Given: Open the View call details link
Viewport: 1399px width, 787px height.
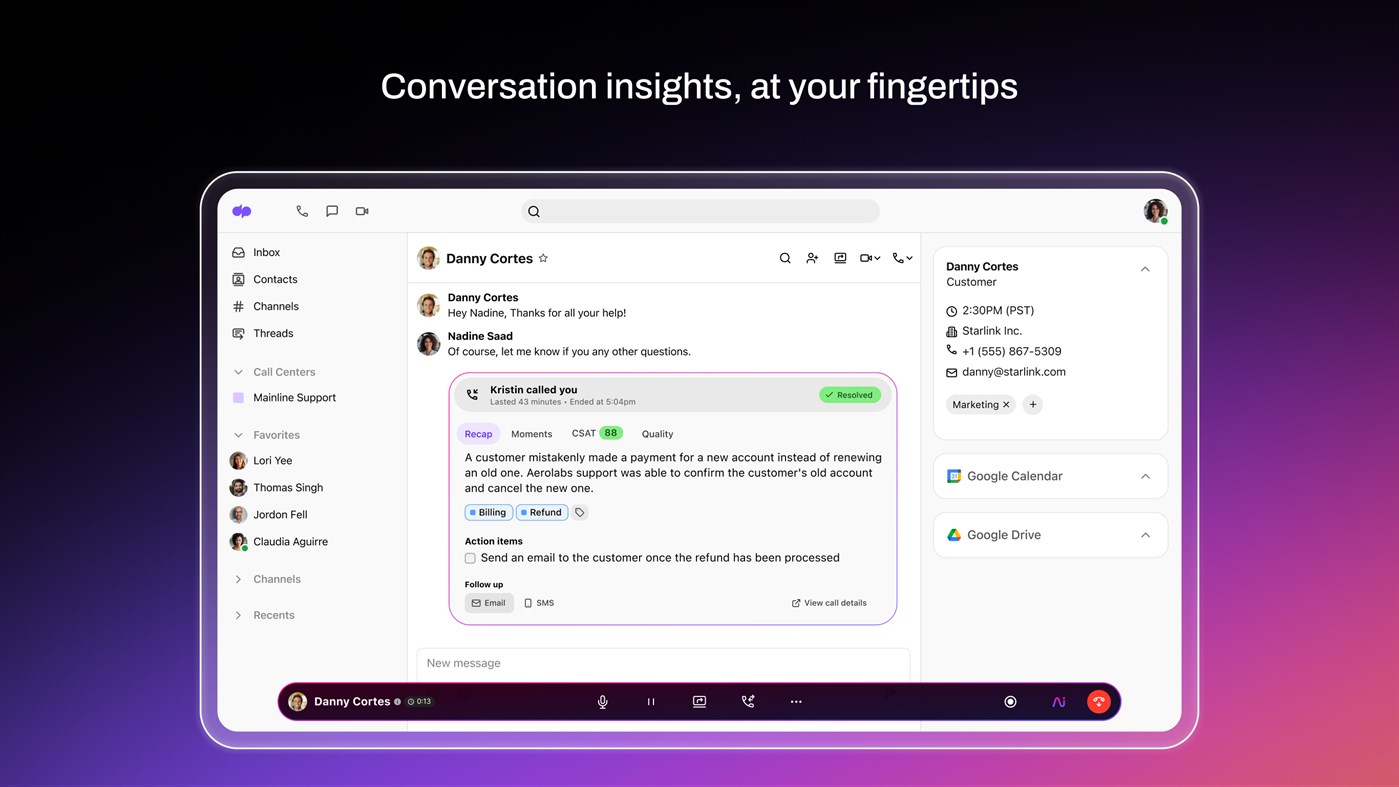Looking at the screenshot, I should (828, 603).
